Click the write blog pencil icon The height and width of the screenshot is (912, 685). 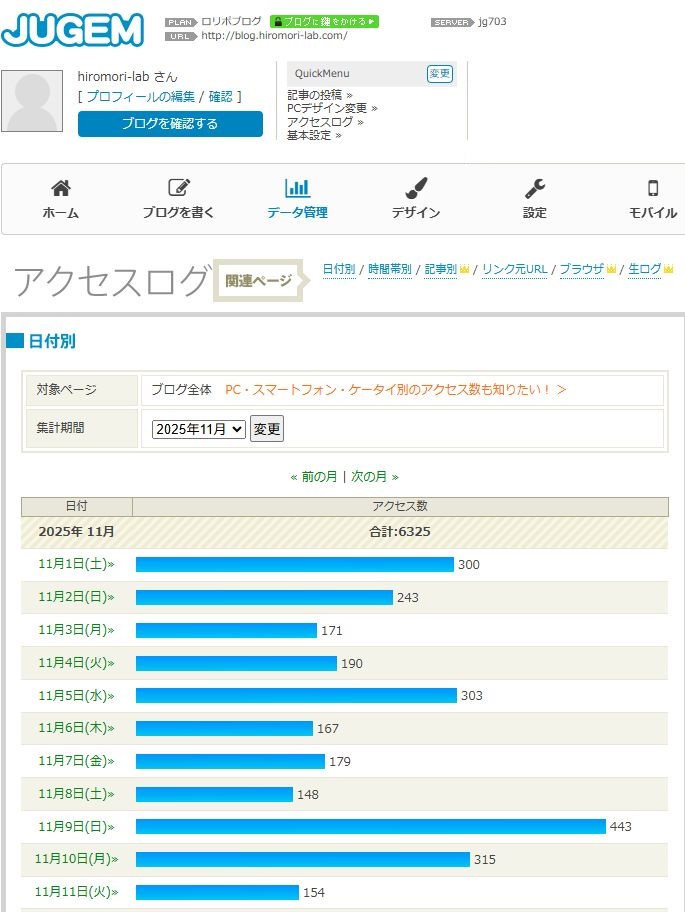point(179,188)
